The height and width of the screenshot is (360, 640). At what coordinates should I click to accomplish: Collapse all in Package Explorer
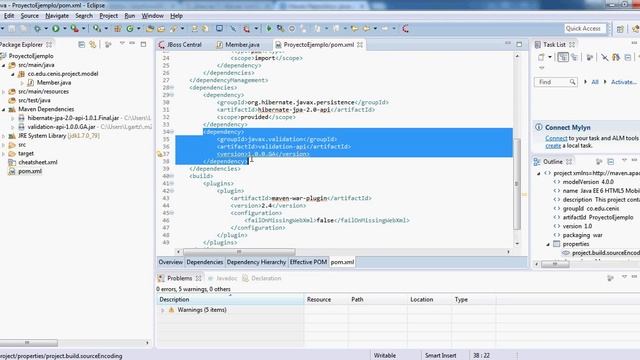(81, 44)
